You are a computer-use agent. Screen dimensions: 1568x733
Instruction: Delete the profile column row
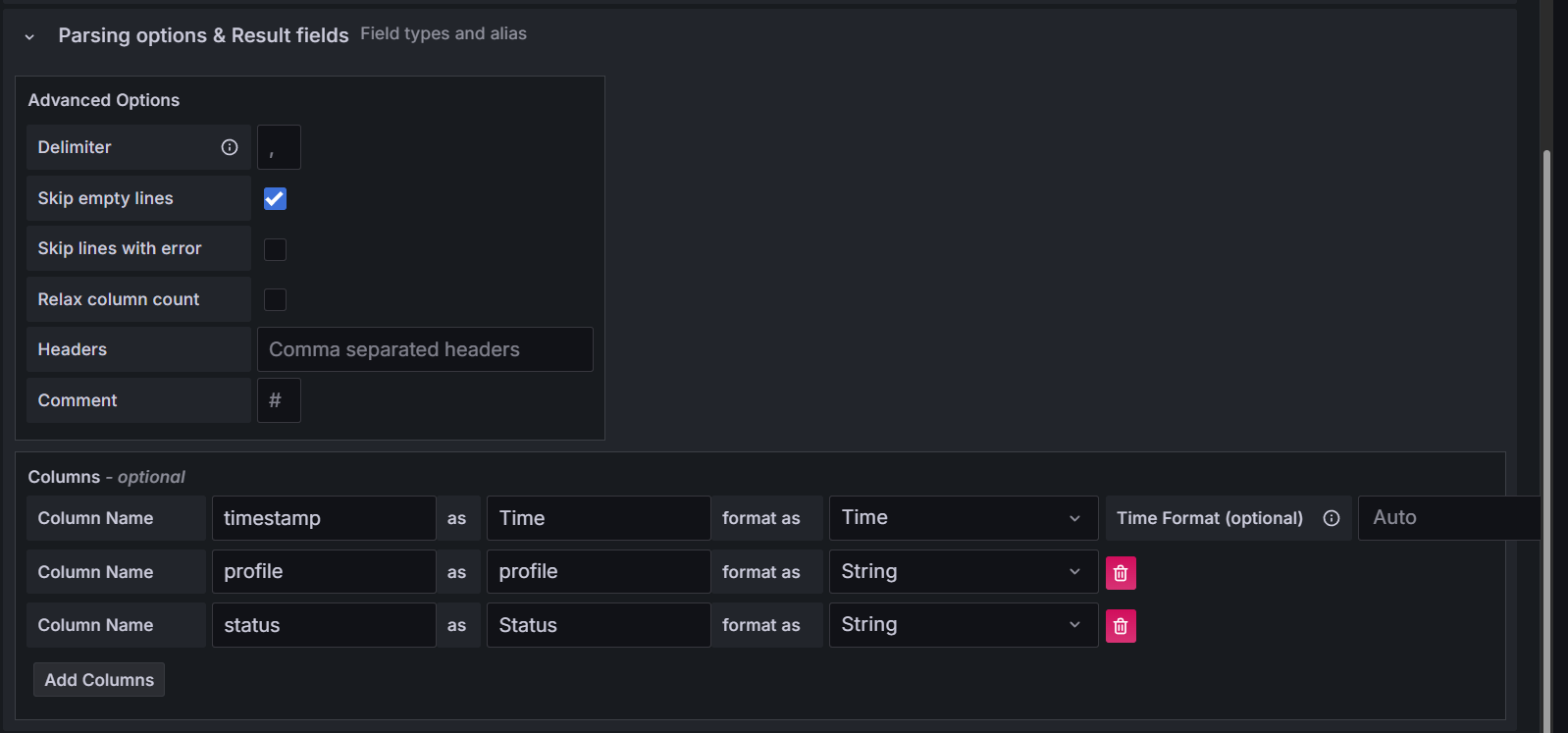(x=1121, y=573)
